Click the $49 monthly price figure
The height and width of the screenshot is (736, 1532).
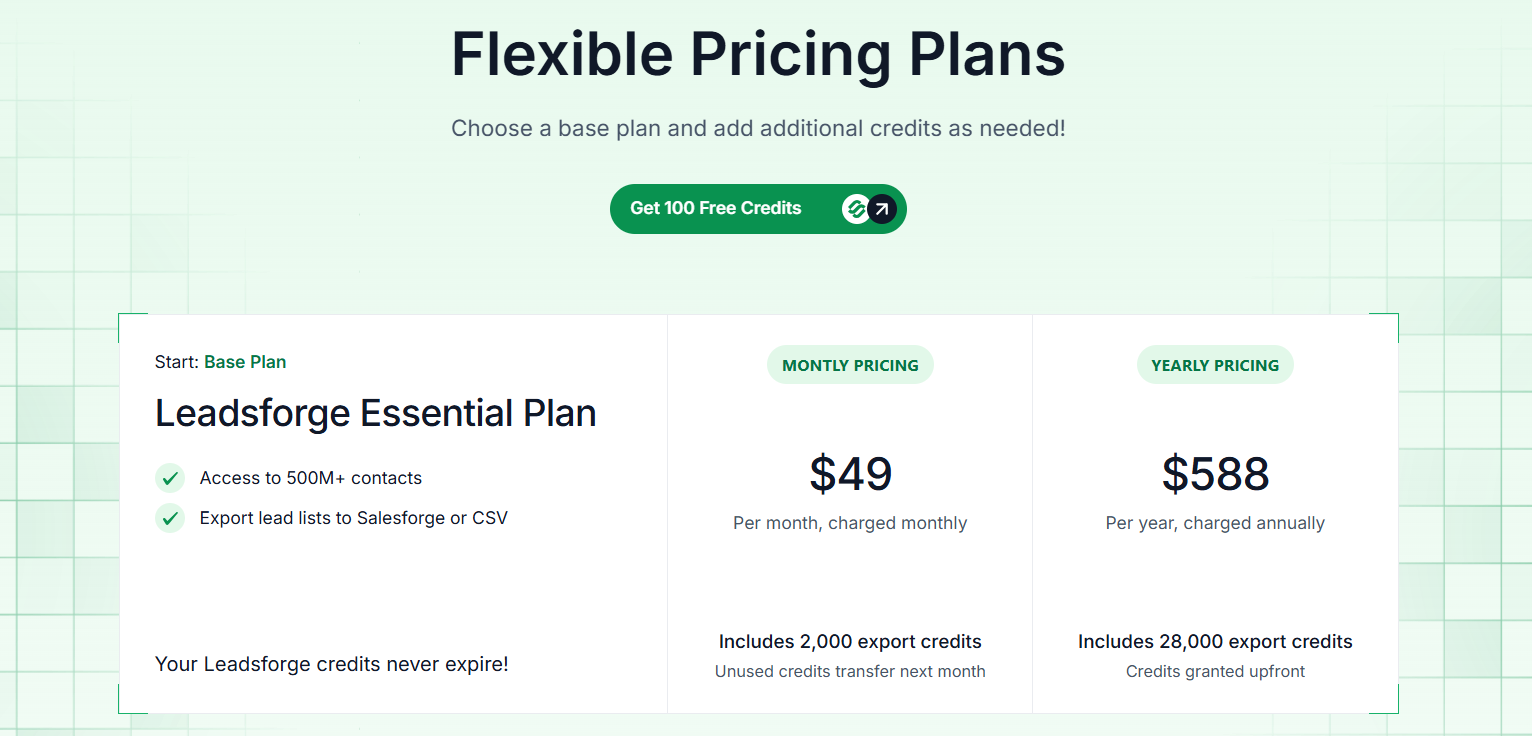(x=850, y=474)
